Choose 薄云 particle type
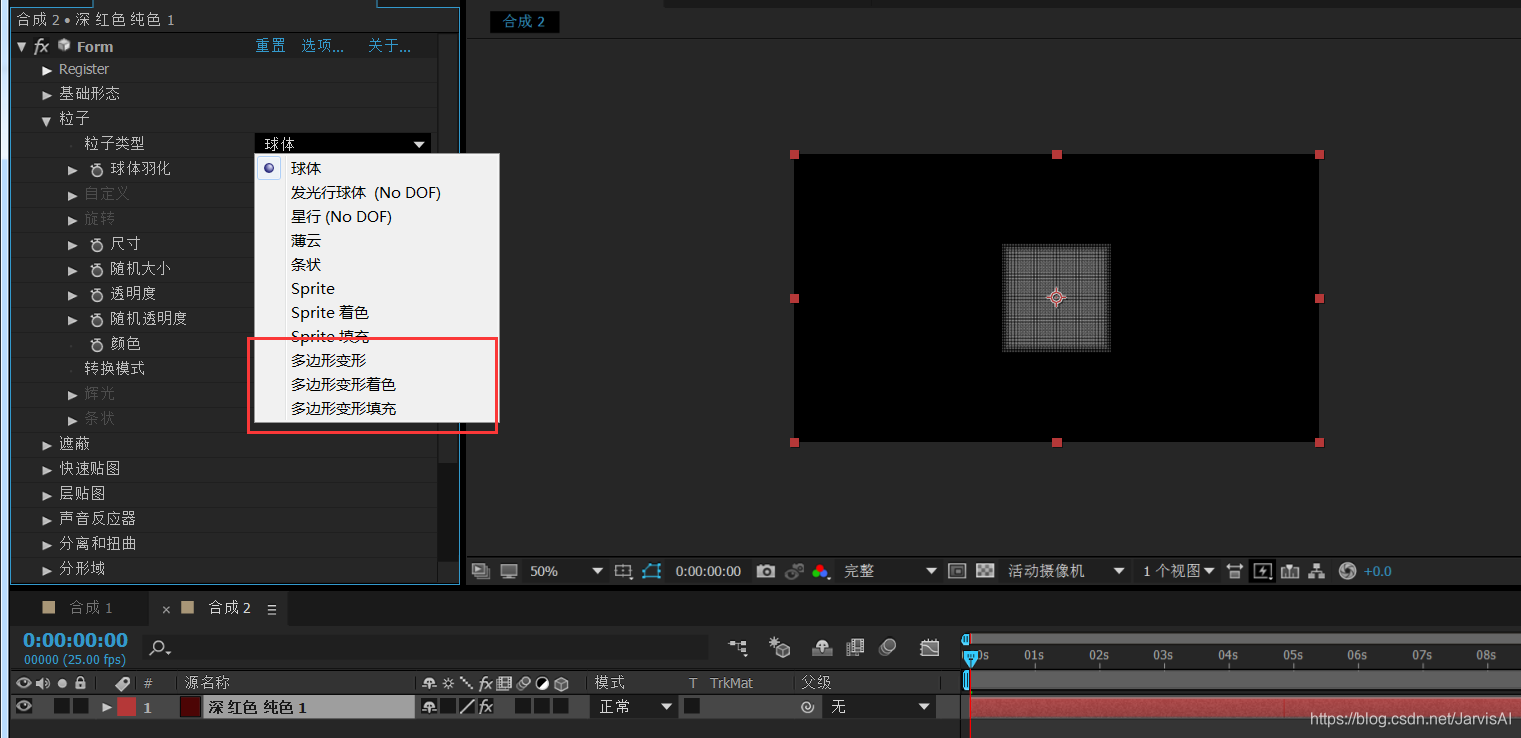The width and height of the screenshot is (1521, 738). tap(306, 241)
